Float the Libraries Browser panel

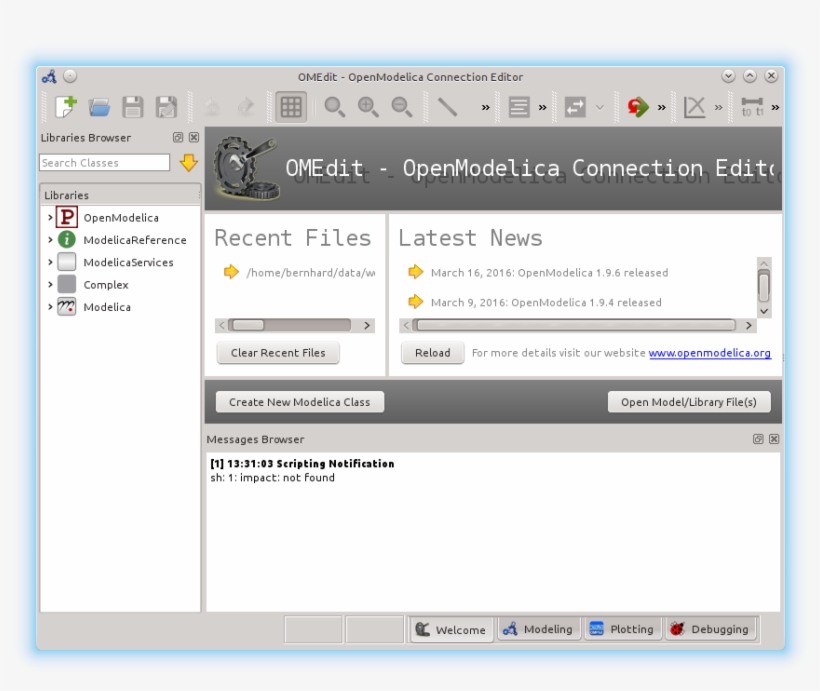[178, 138]
